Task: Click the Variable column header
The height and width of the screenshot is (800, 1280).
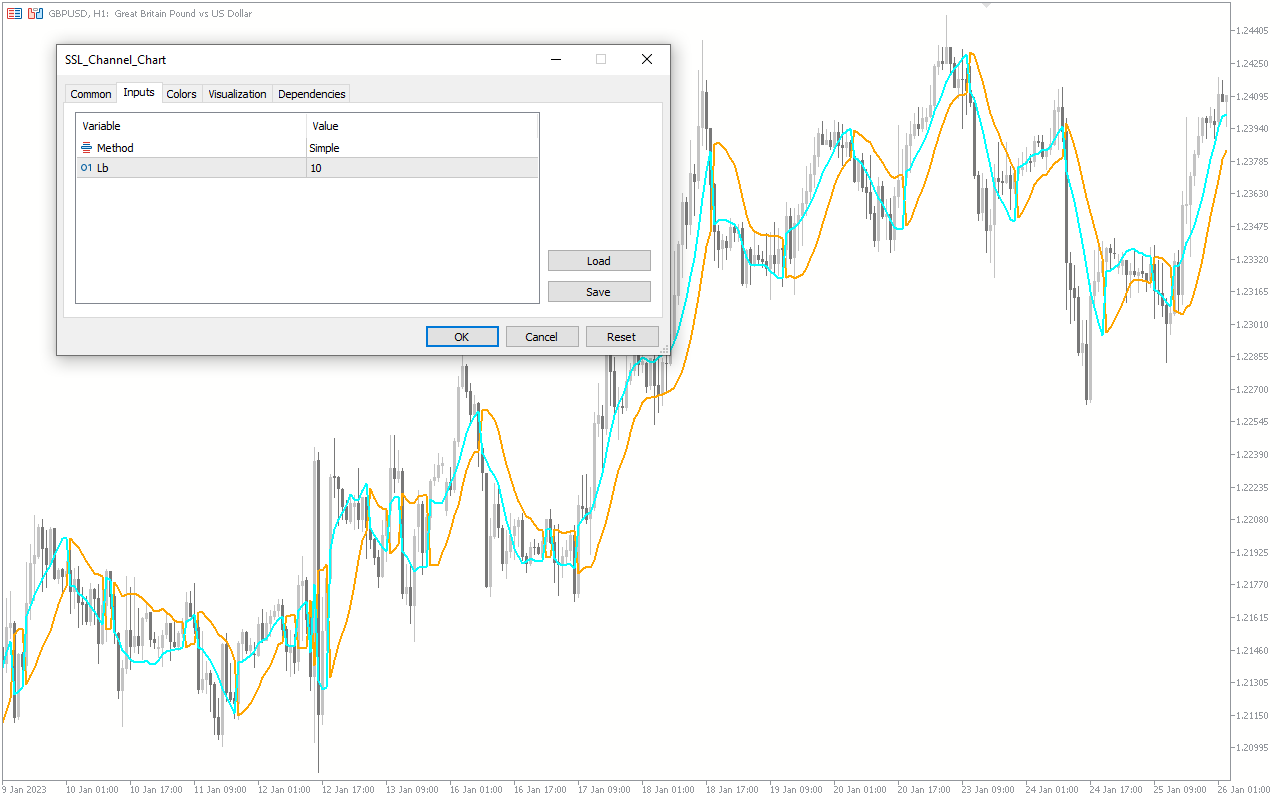Action: (x=191, y=126)
